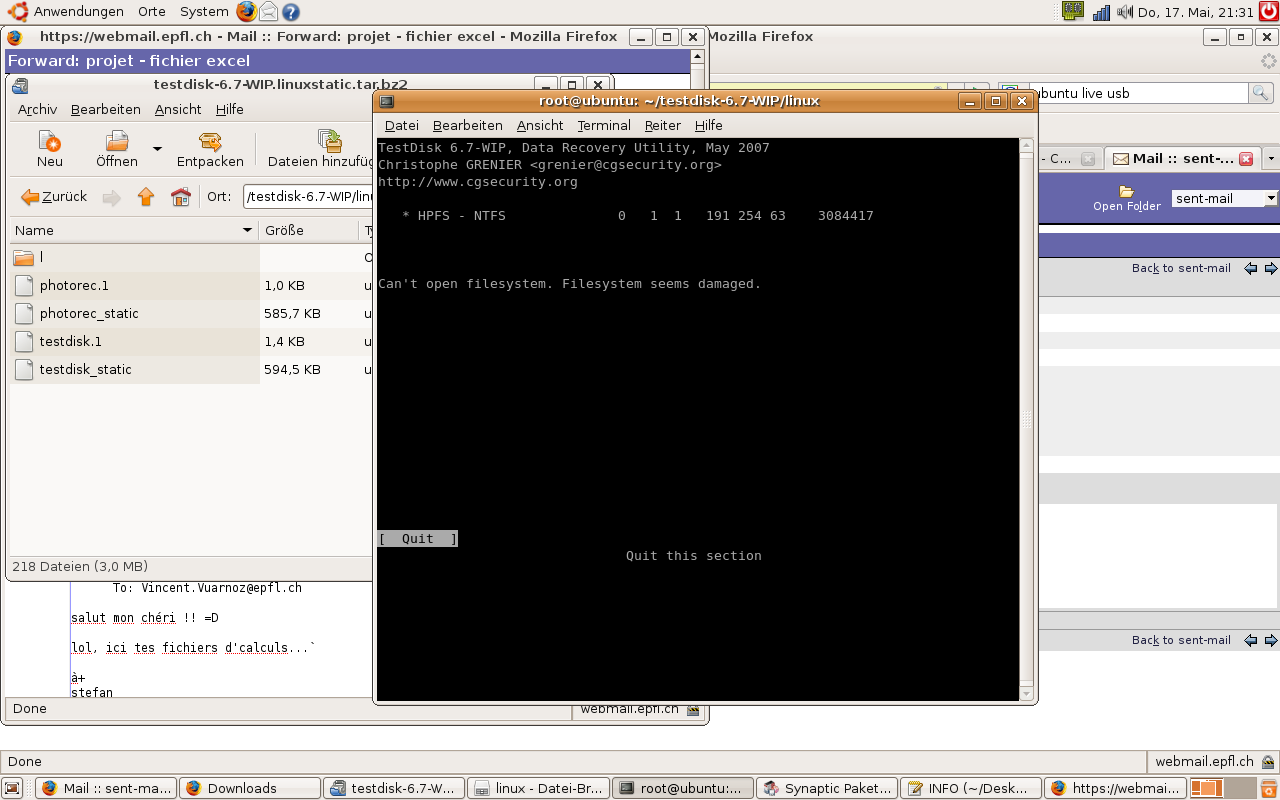Click the terminal window title icon
The height and width of the screenshot is (800, 1280).
[387, 101]
